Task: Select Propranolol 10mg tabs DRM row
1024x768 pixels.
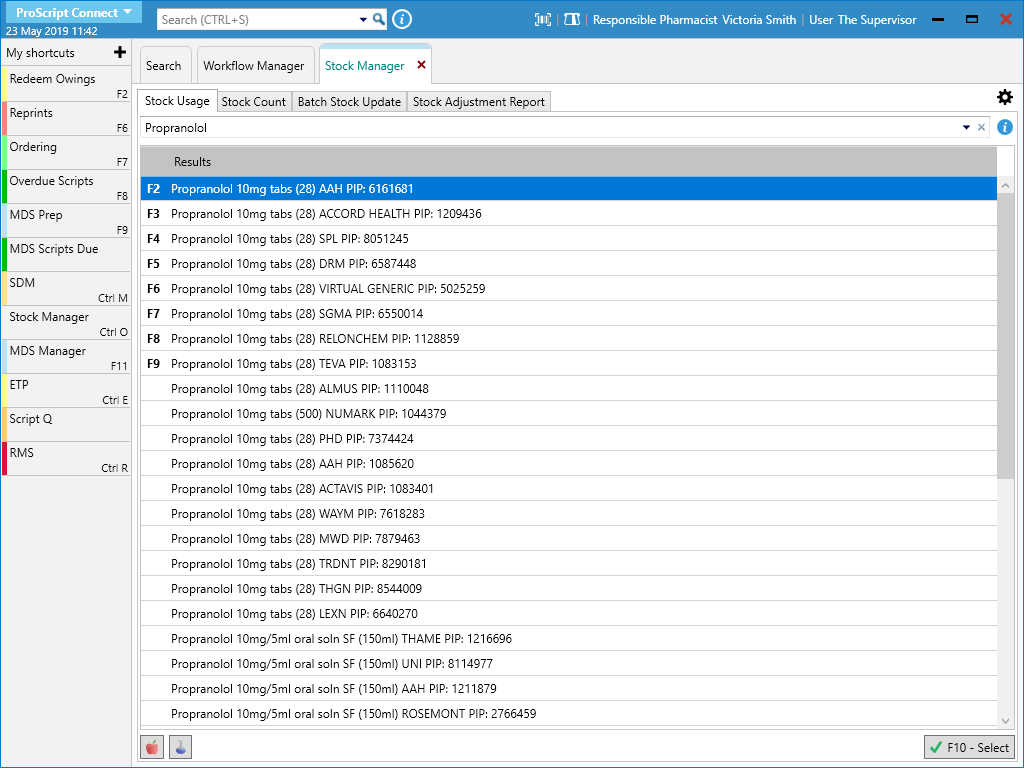Action: (569, 263)
